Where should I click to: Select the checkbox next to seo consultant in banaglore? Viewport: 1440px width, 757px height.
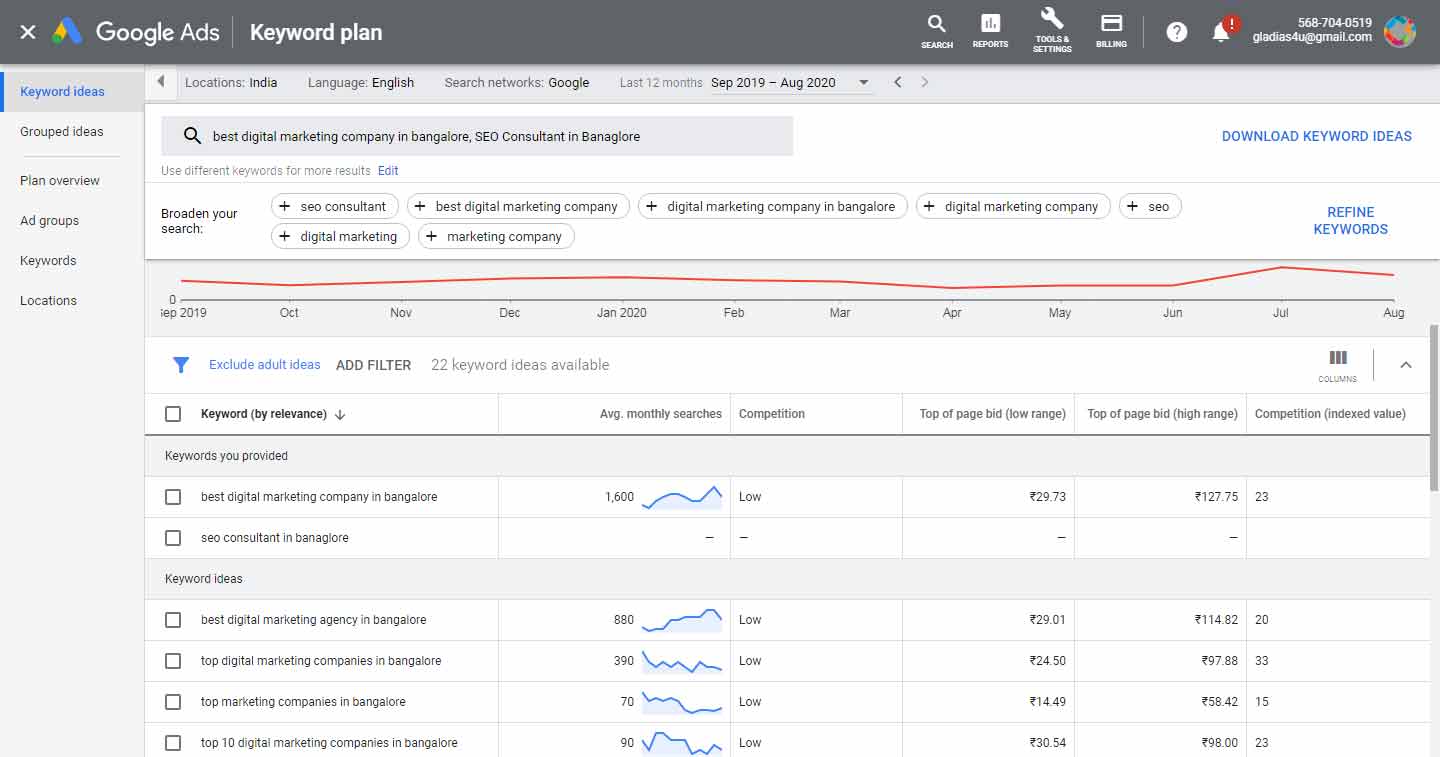click(172, 537)
